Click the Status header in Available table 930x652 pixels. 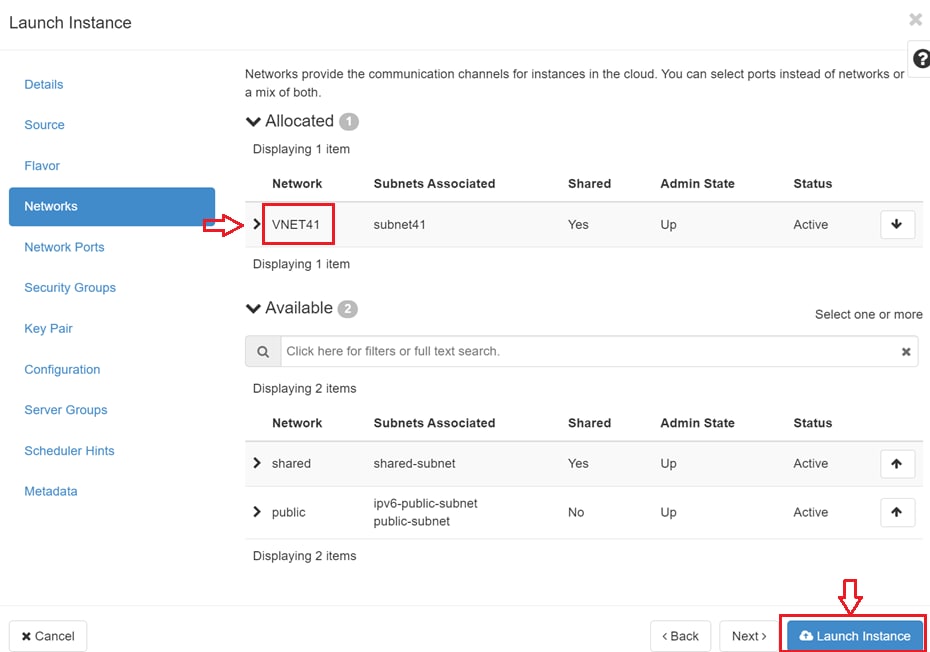[813, 423]
